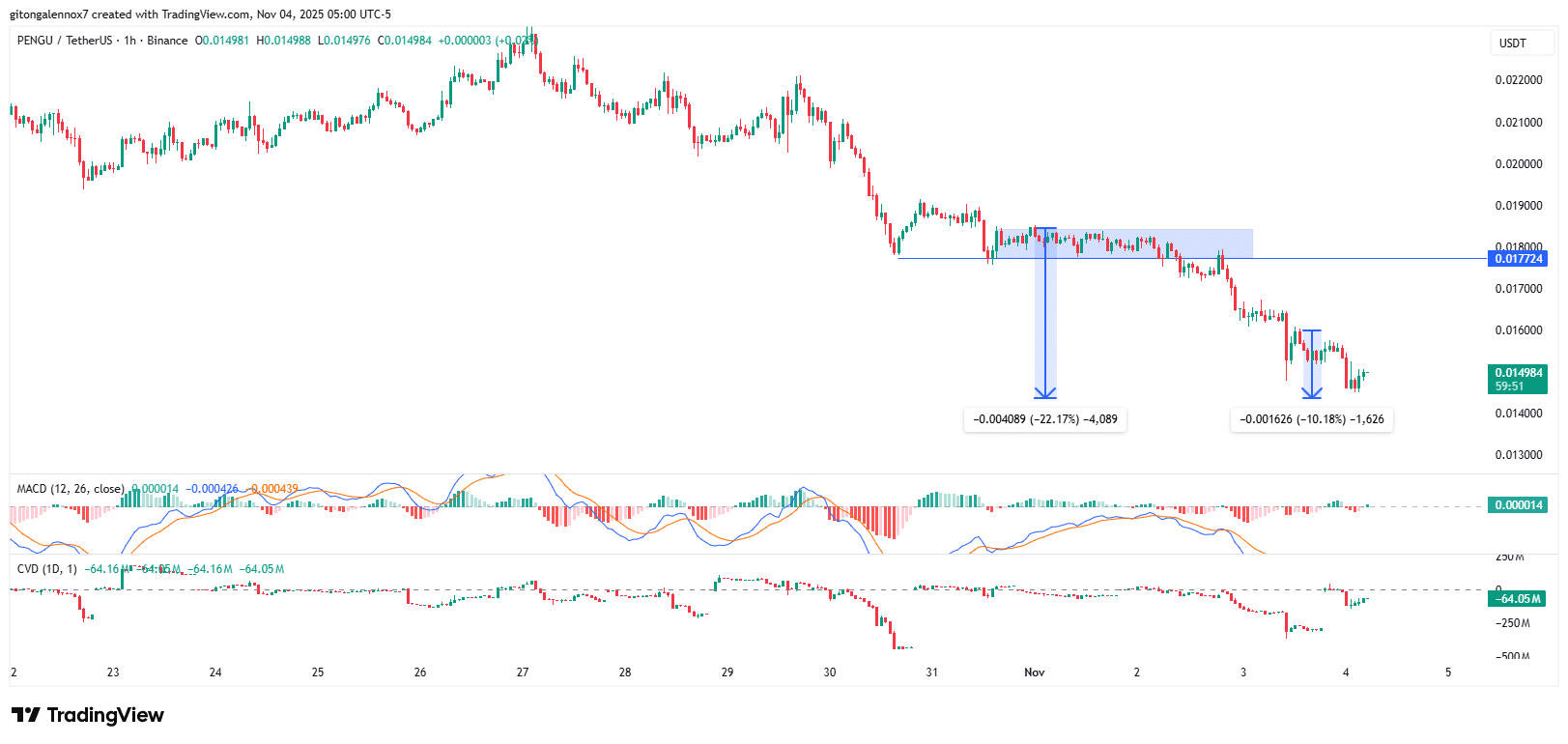The image size is (1568, 744).
Task: Click the TradingView logo icon
Action: 26,715
